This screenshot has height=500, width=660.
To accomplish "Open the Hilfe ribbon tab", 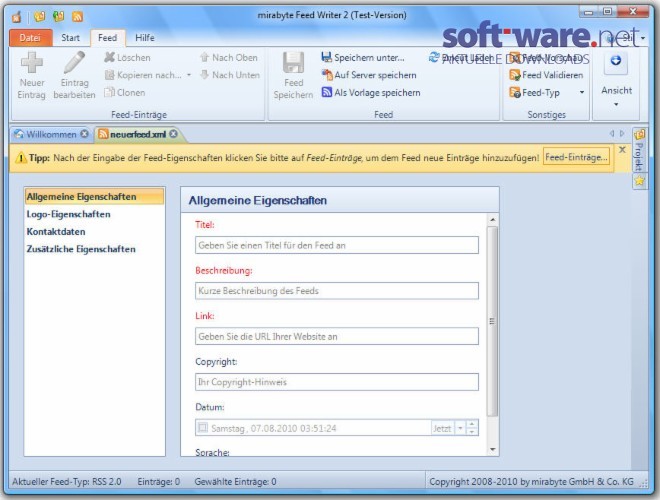I will [x=145, y=38].
